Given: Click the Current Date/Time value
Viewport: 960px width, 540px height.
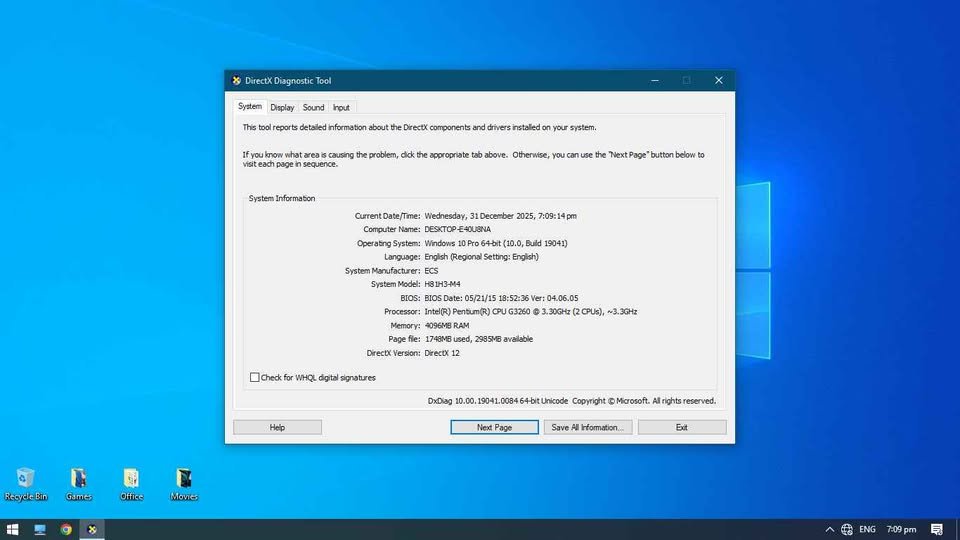Looking at the screenshot, I should [500, 216].
